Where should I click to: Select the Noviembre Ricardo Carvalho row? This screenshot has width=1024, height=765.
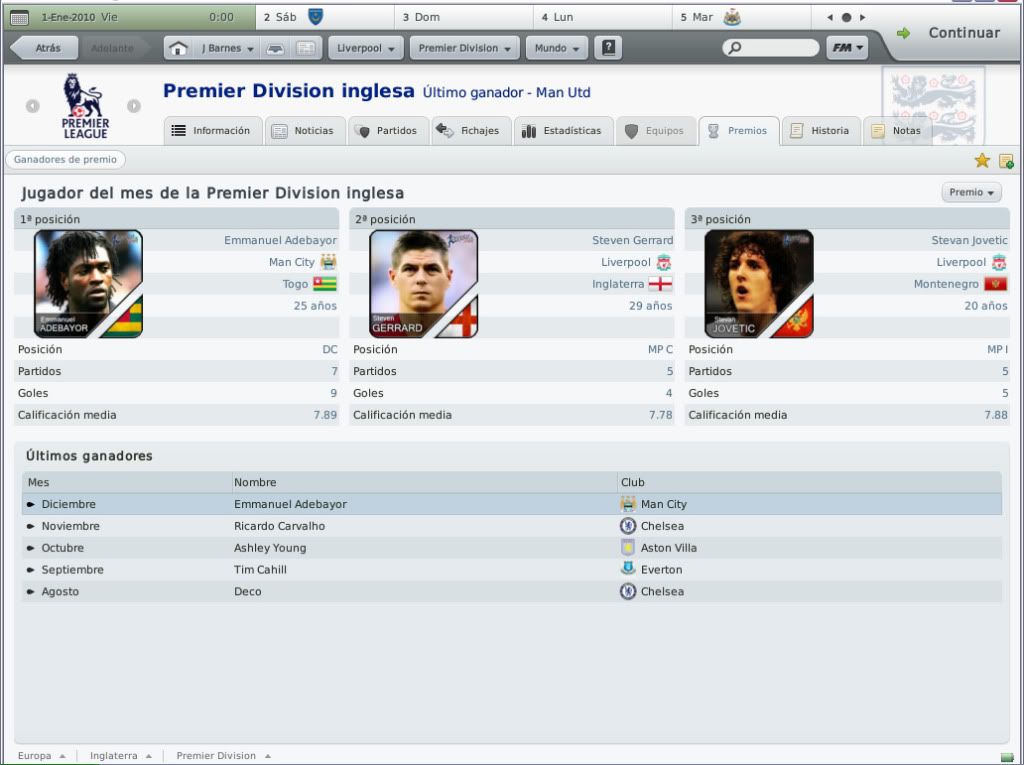[512, 526]
